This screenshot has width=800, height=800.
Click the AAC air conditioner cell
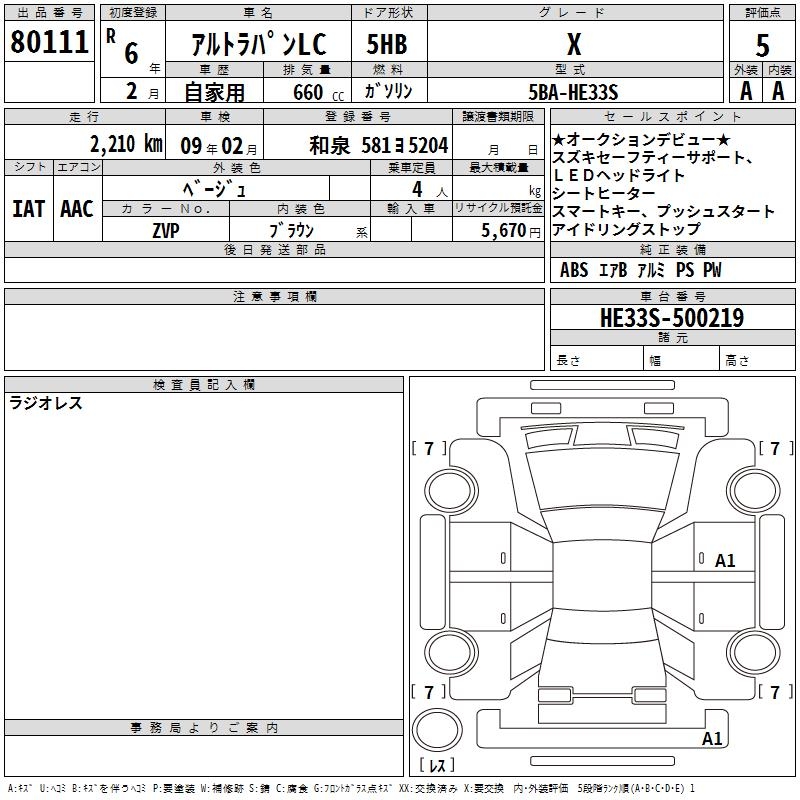76,208
